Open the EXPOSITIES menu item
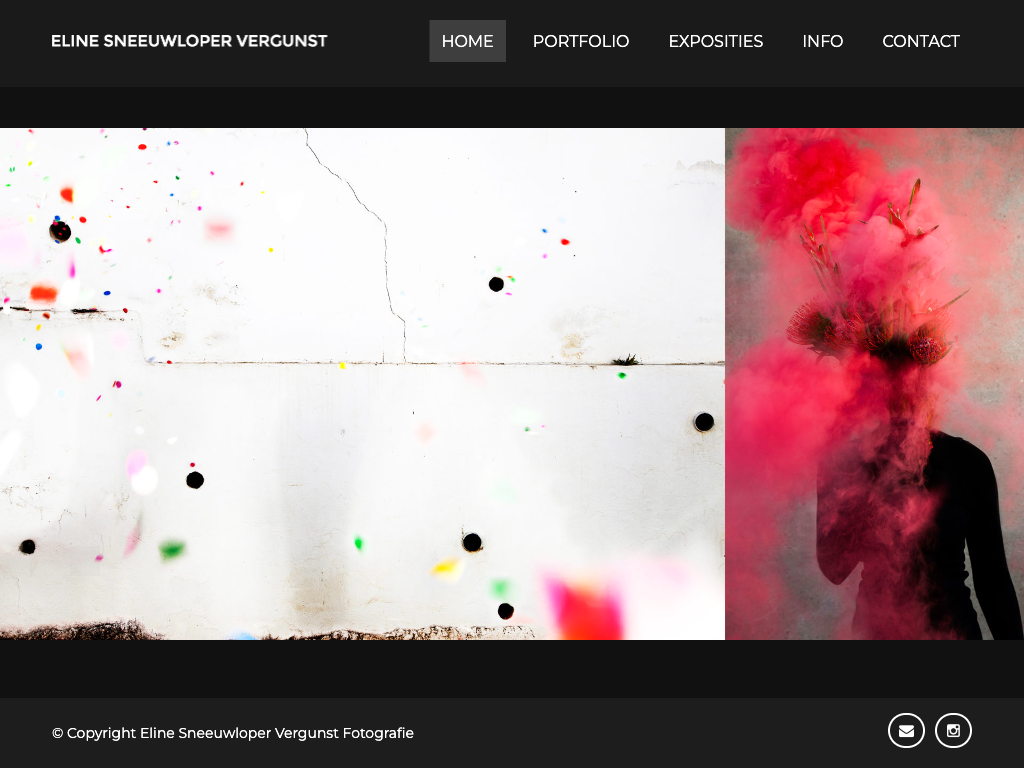The height and width of the screenshot is (768, 1024). [715, 41]
